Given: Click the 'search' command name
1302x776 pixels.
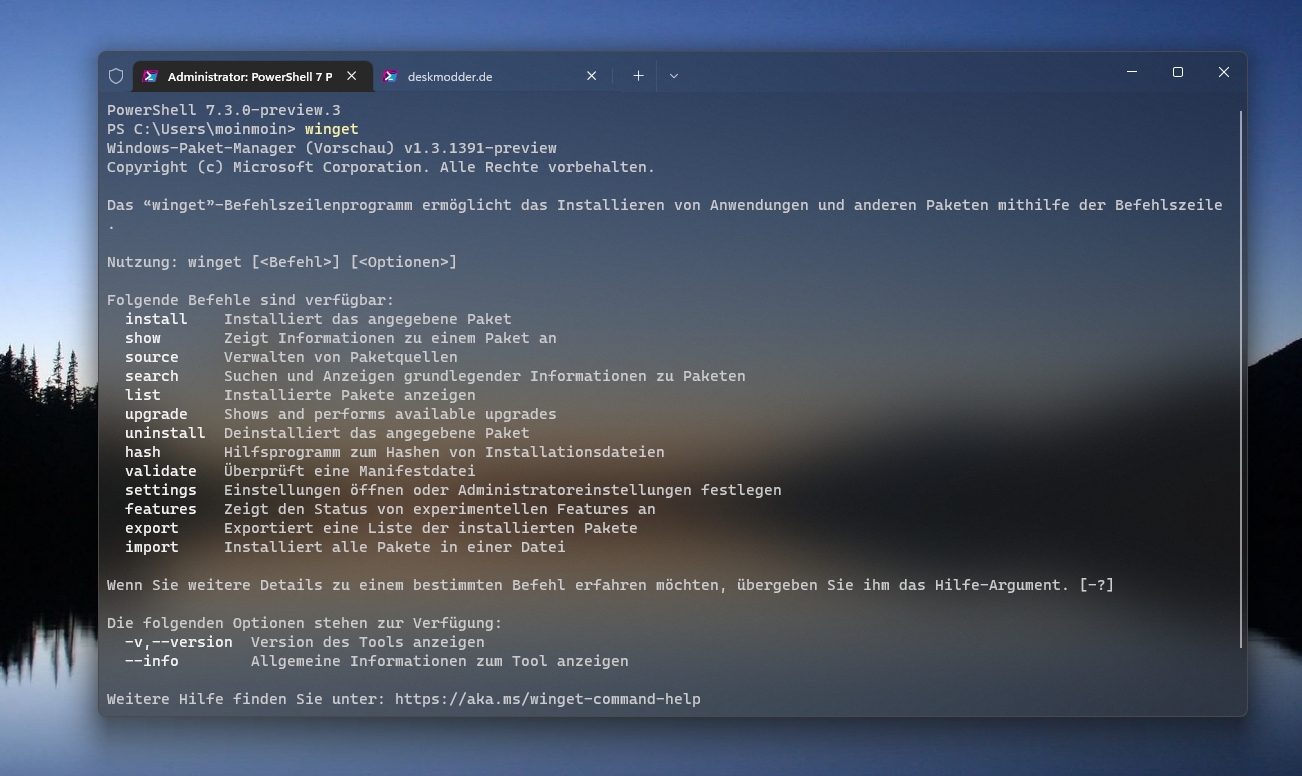Looking at the screenshot, I should (x=152, y=376).
